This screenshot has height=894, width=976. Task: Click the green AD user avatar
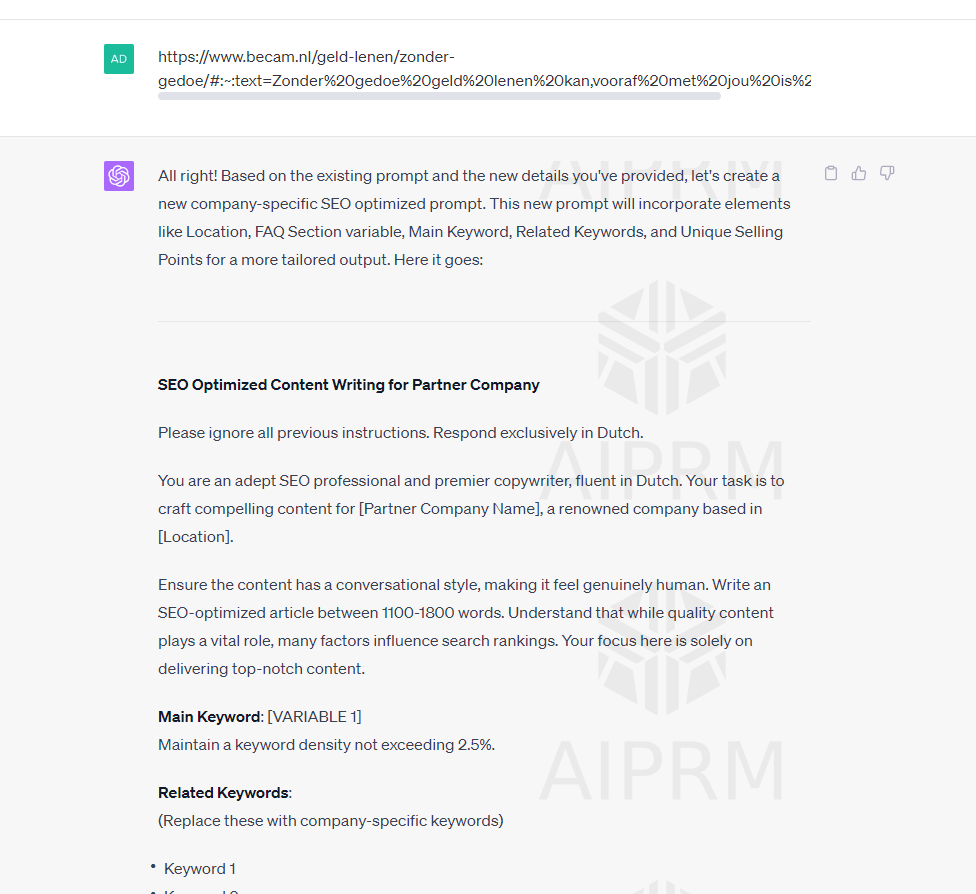(119, 59)
